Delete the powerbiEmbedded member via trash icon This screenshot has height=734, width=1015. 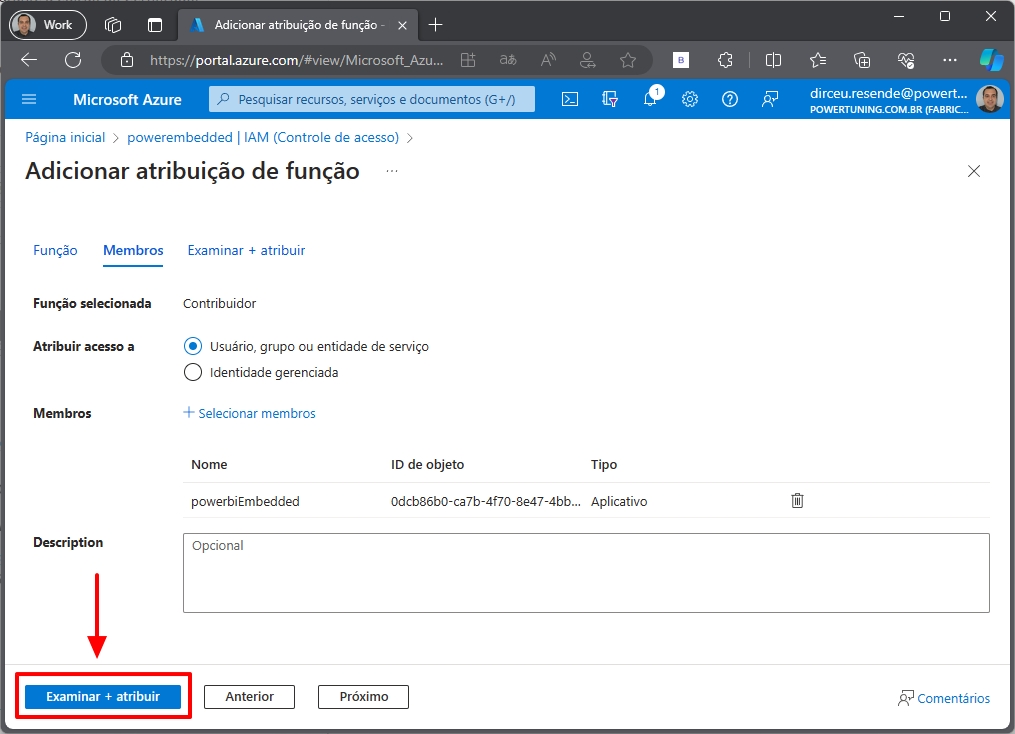pyautogui.click(x=797, y=501)
